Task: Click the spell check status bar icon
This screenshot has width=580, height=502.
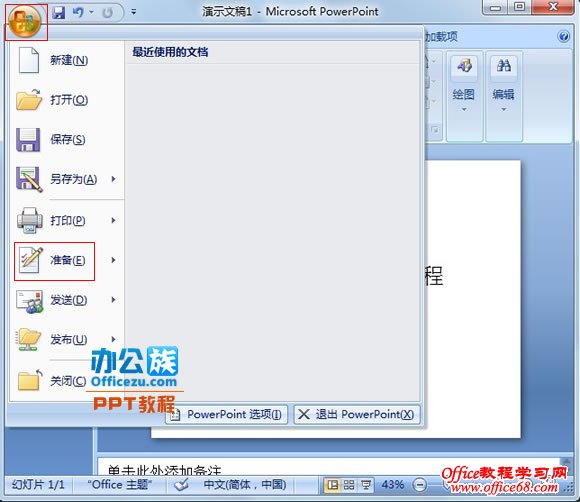Action: point(181,485)
